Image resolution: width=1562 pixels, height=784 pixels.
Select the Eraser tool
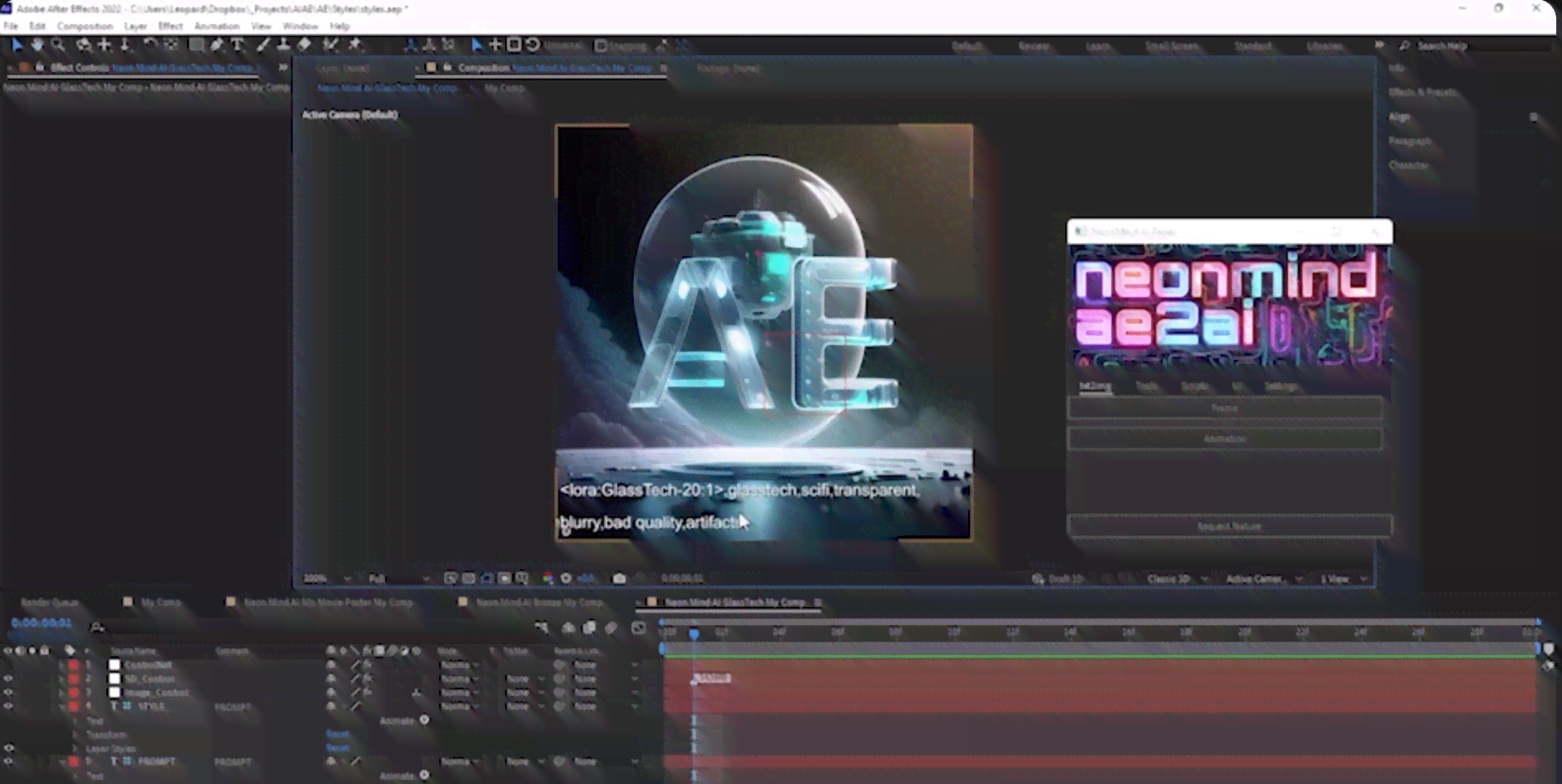[304, 45]
